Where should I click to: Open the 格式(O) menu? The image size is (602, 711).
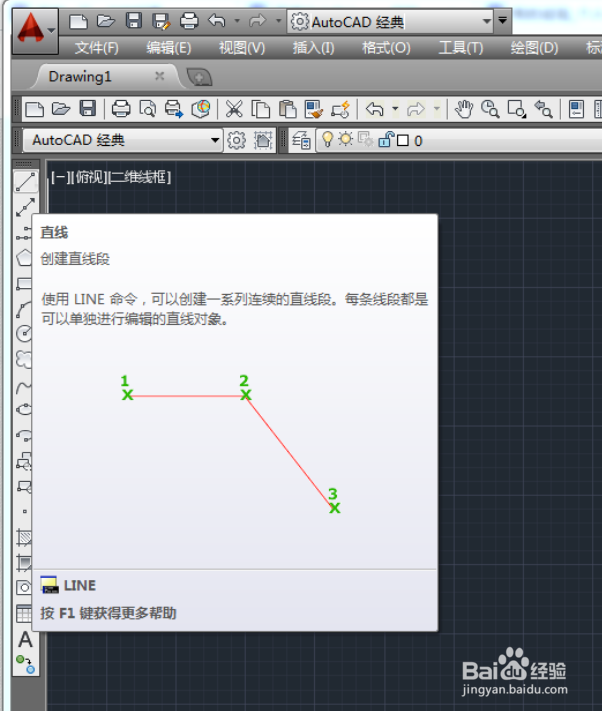click(386, 48)
